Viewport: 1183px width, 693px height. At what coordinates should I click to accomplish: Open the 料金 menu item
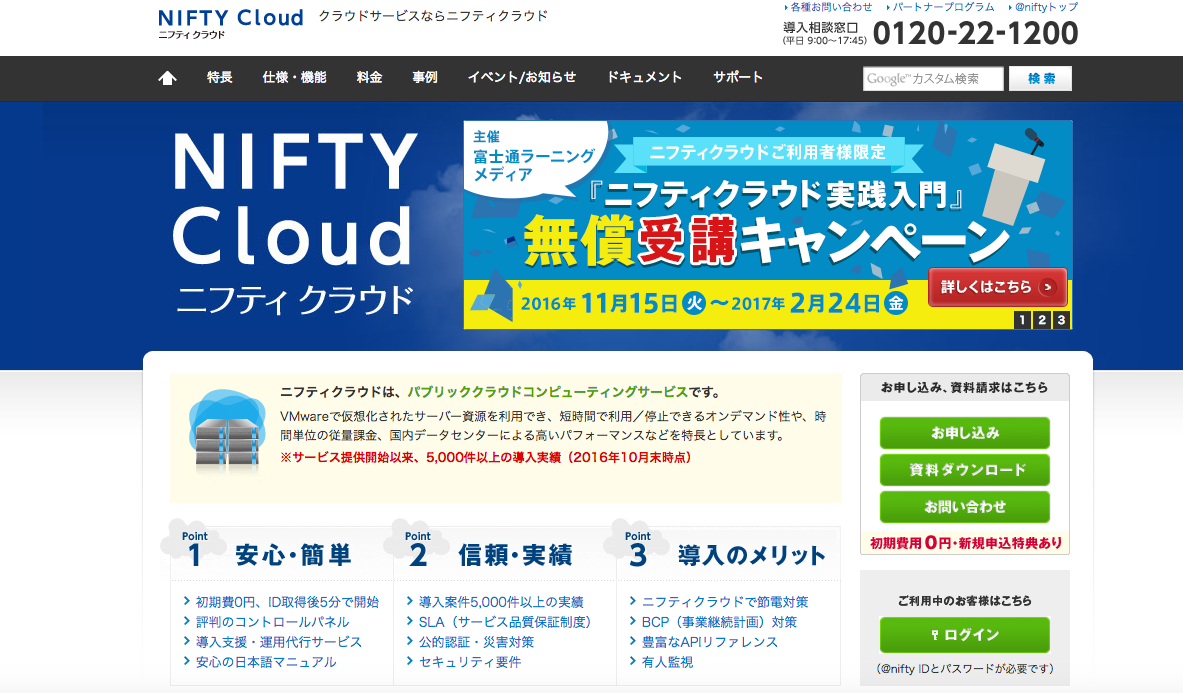[x=369, y=78]
